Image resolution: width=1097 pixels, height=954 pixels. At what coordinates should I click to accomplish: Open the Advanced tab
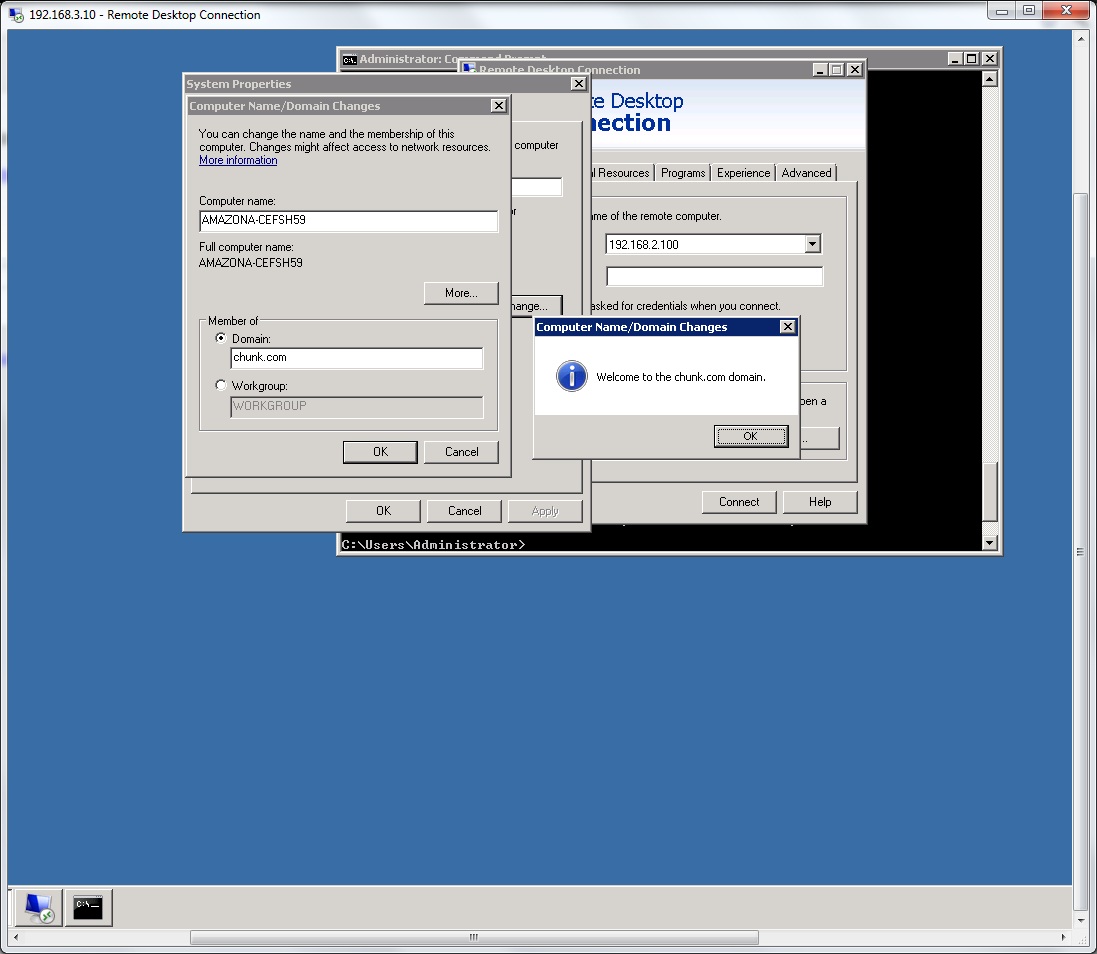pyautogui.click(x=806, y=173)
